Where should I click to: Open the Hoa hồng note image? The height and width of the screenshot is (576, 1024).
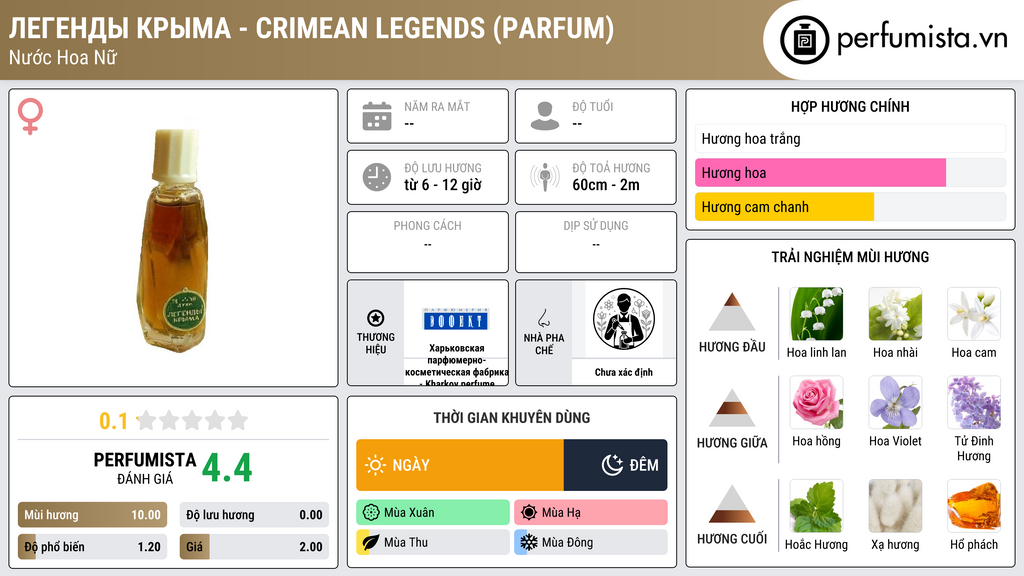click(816, 402)
